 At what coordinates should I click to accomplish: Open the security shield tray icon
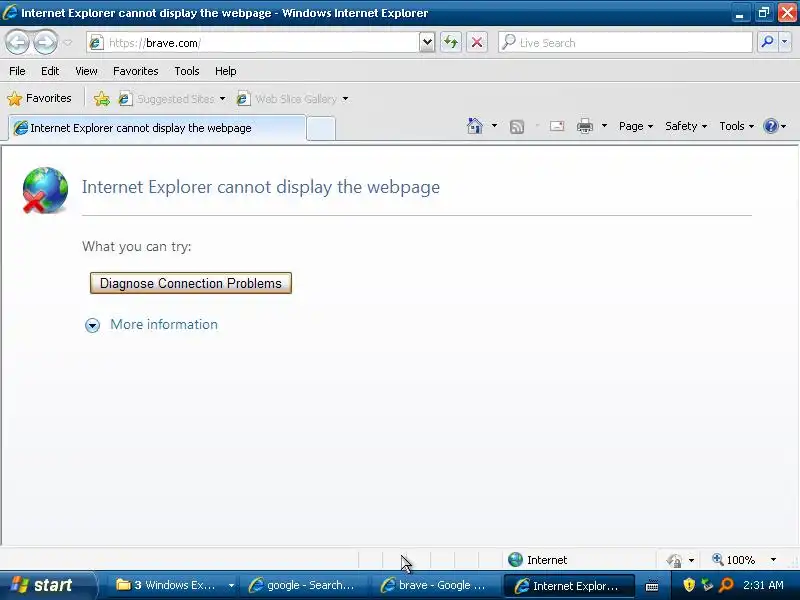click(x=689, y=585)
